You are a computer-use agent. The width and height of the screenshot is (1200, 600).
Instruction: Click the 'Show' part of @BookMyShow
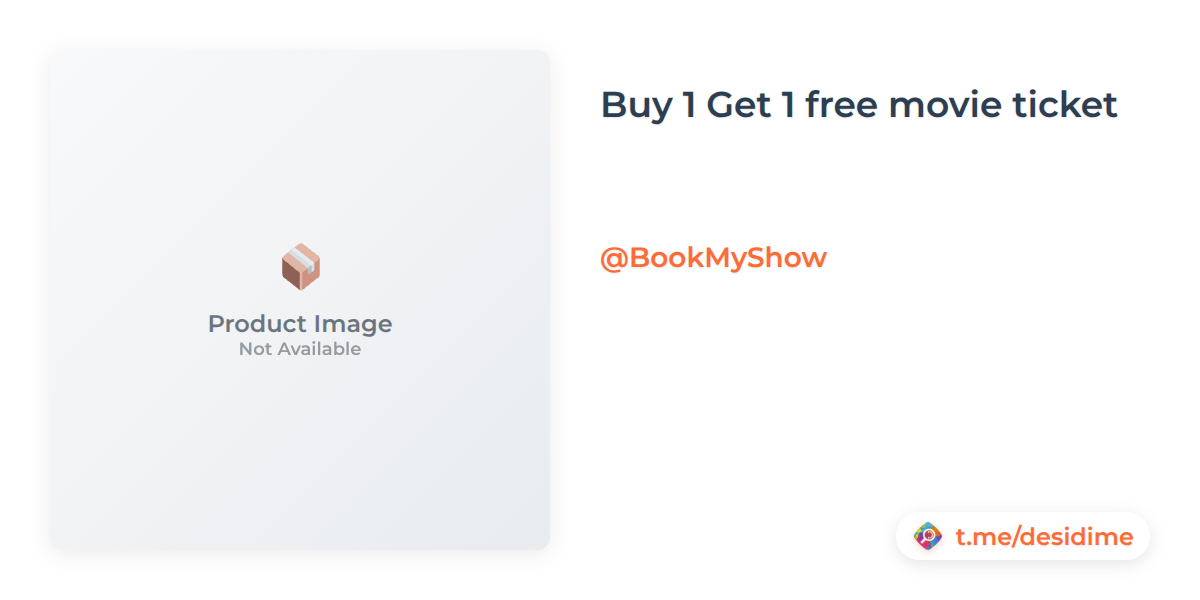793,258
